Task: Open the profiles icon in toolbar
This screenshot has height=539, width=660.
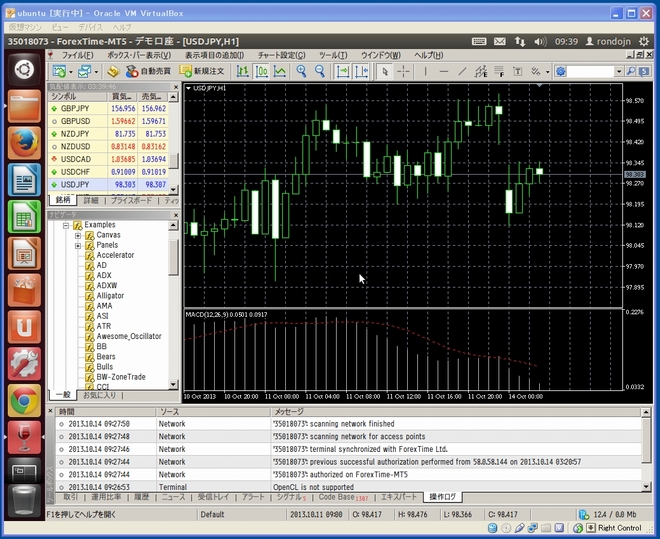Action: pyautogui.click(x=84, y=72)
